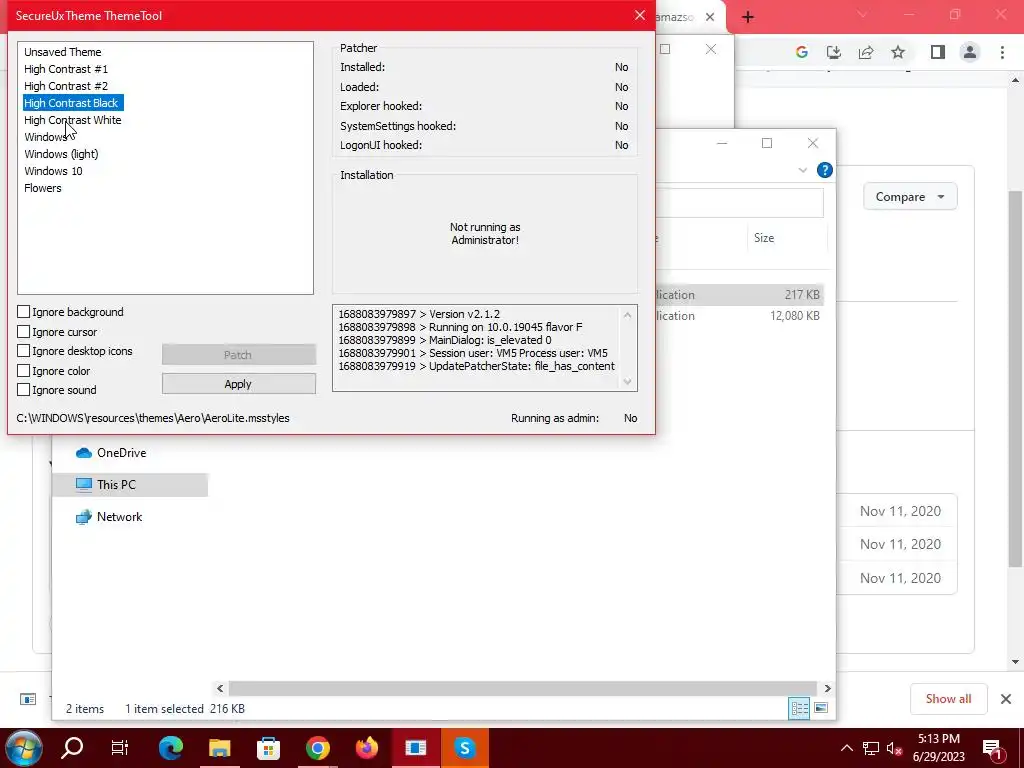1024x768 pixels.
Task: Click the Google icon in address bar
Action: click(x=801, y=52)
